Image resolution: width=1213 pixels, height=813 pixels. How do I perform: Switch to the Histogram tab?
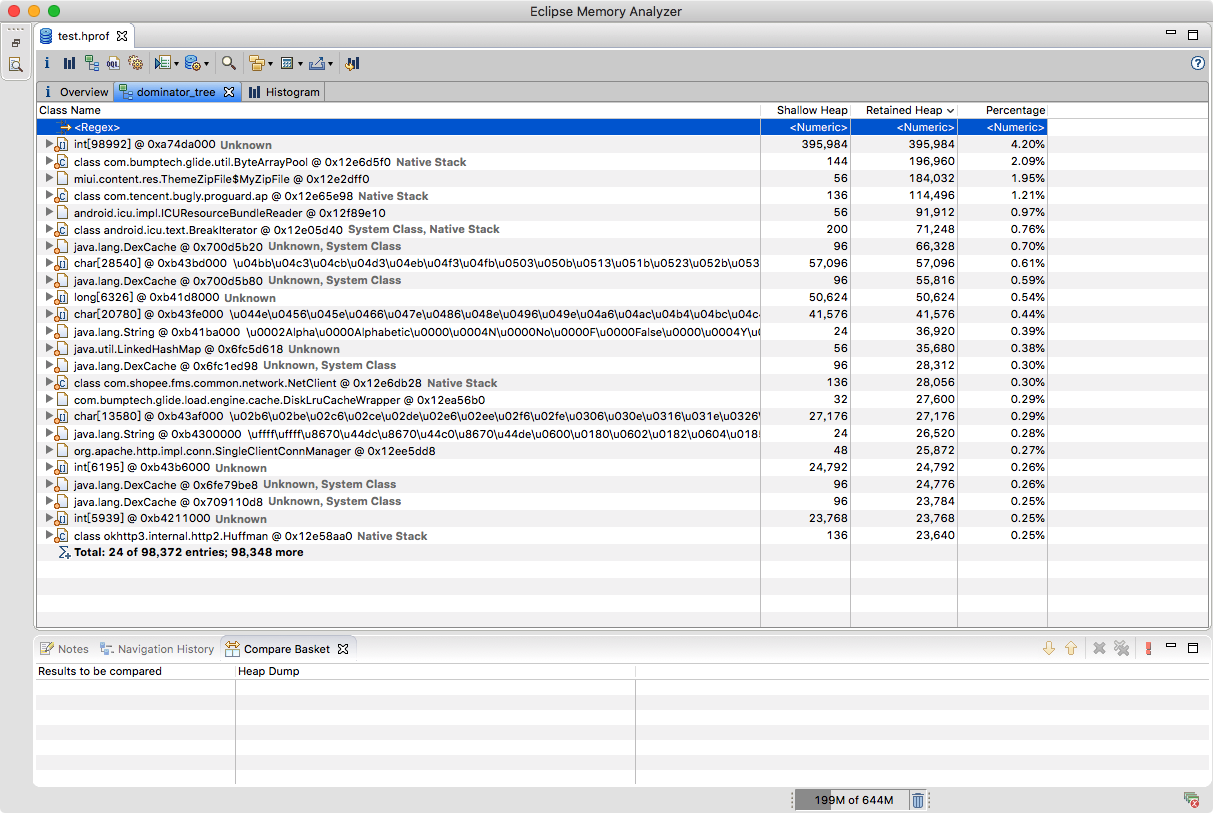[284, 92]
